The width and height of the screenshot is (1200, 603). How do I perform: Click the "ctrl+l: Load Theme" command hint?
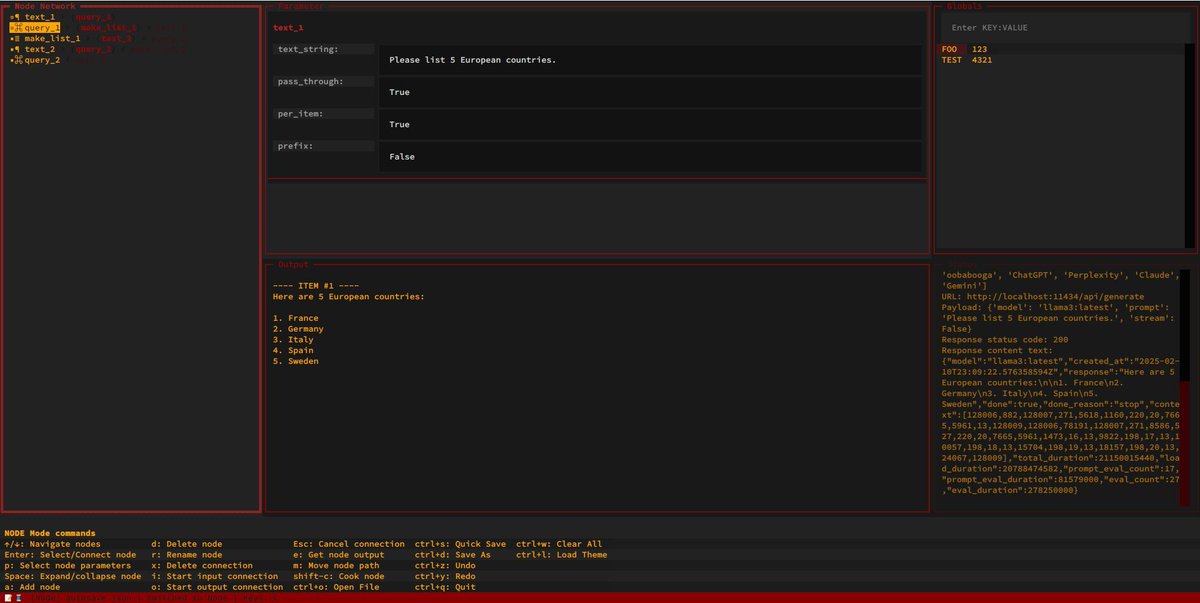point(561,555)
